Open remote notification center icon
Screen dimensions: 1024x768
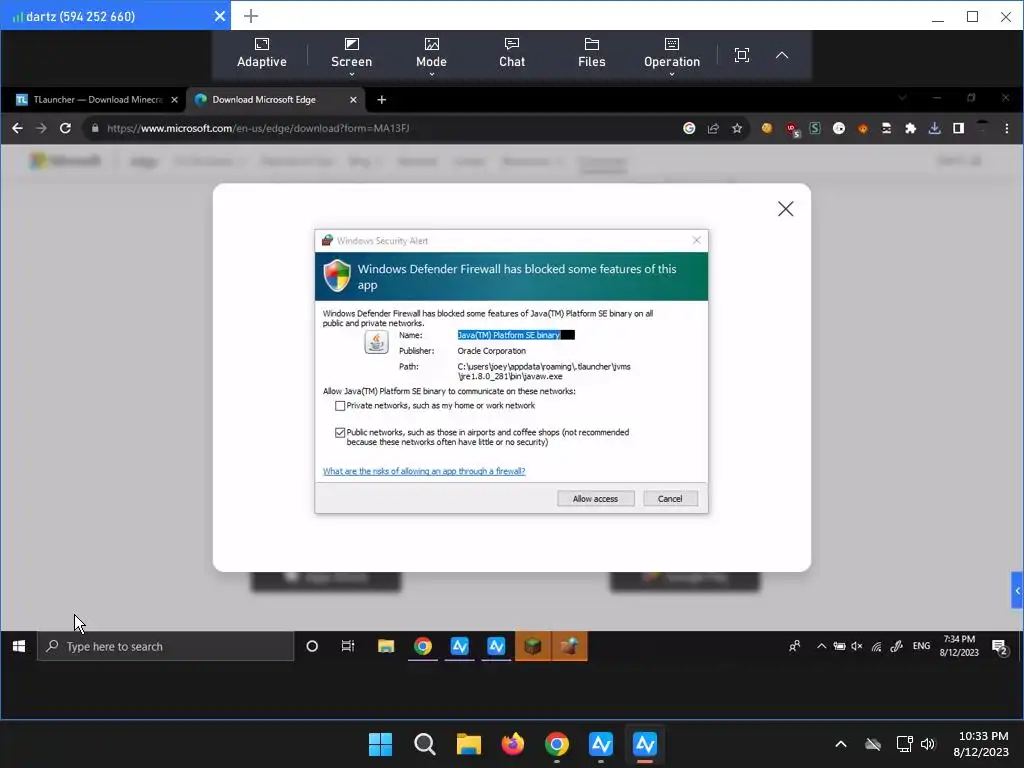point(1000,647)
